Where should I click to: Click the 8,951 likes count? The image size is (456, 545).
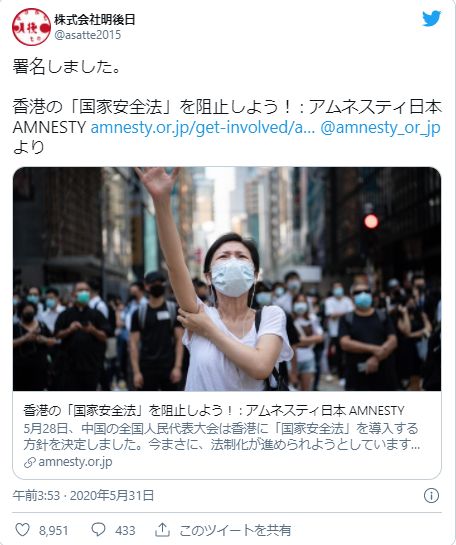click(54, 530)
